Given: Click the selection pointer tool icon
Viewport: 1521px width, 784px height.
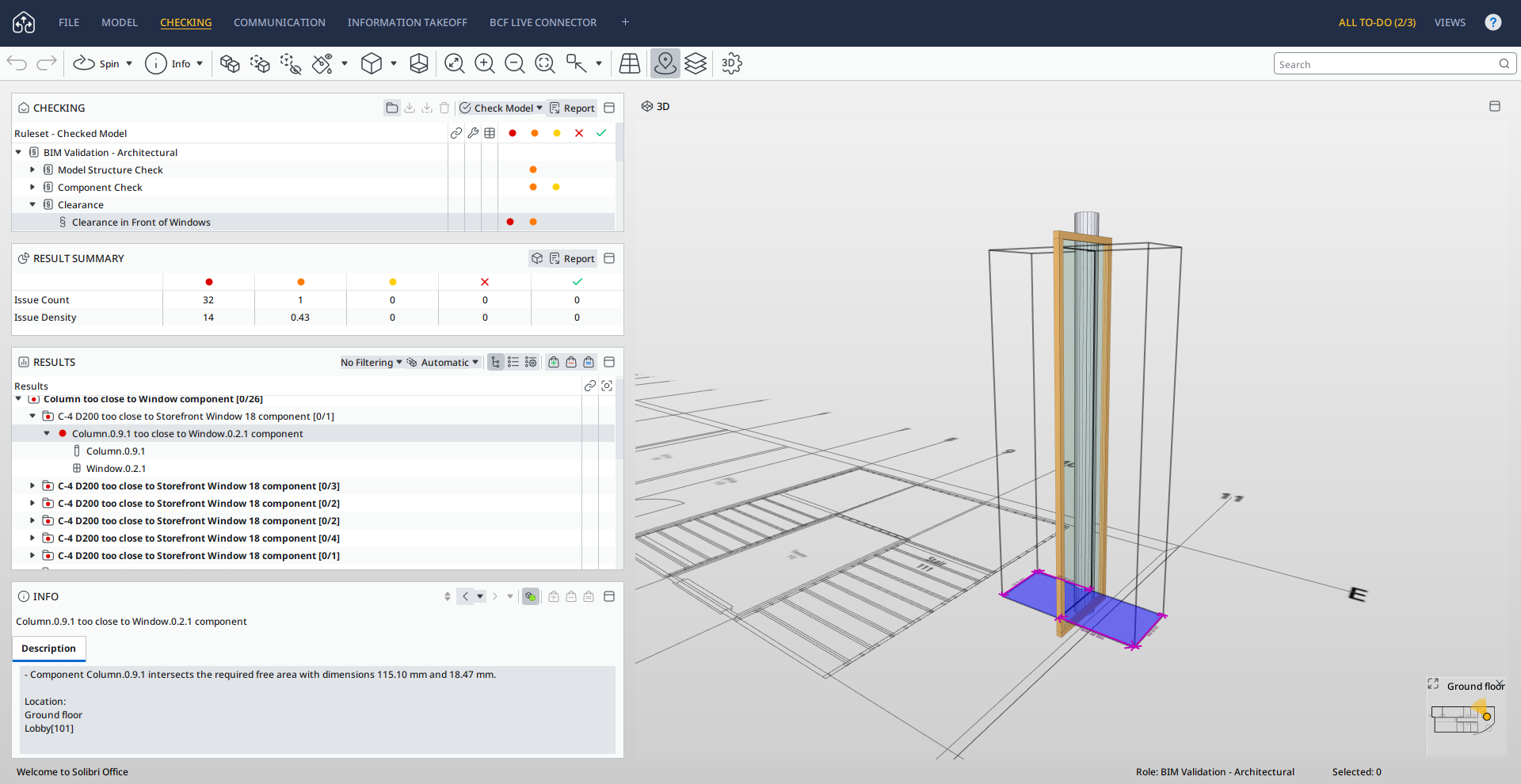Looking at the screenshot, I should pos(576,63).
